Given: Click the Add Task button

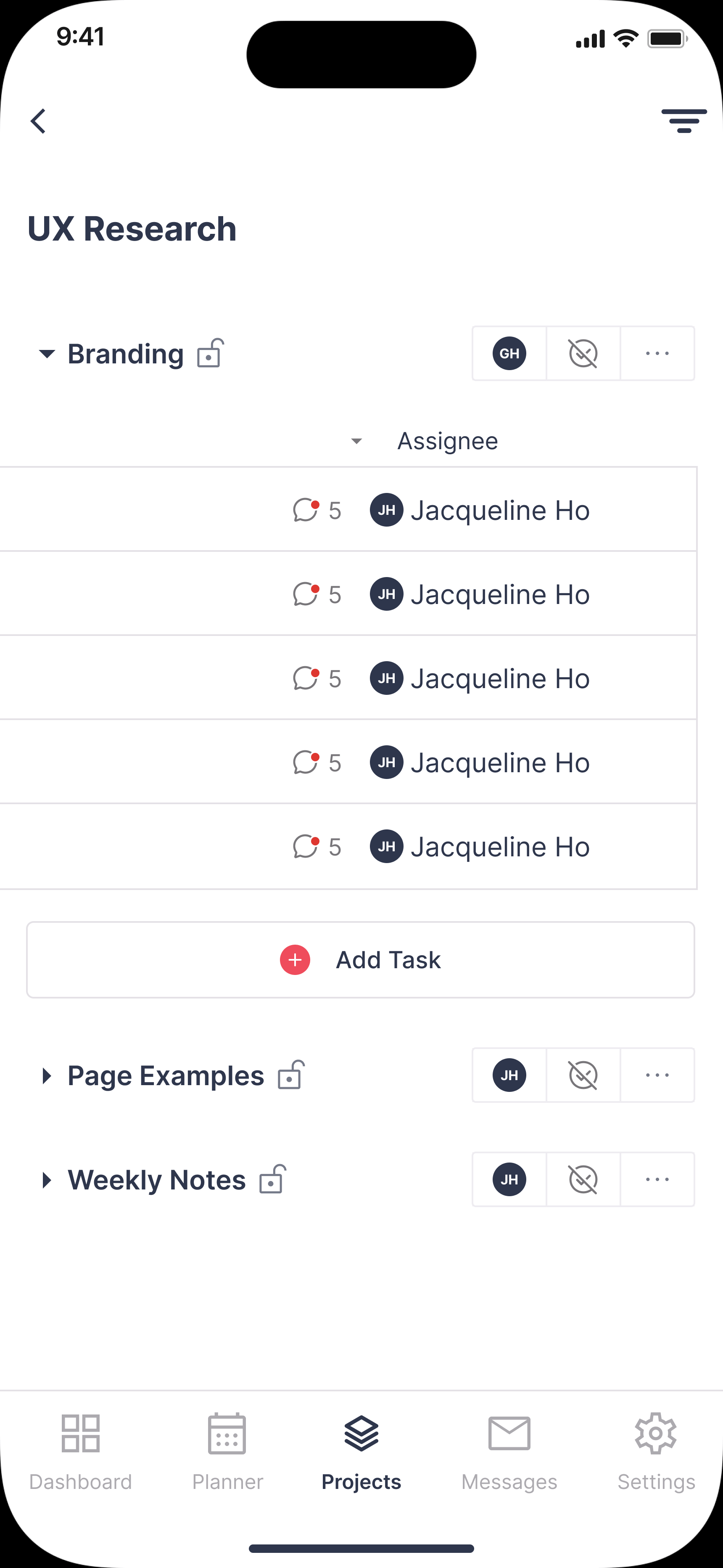Looking at the screenshot, I should (x=360, y=960).
